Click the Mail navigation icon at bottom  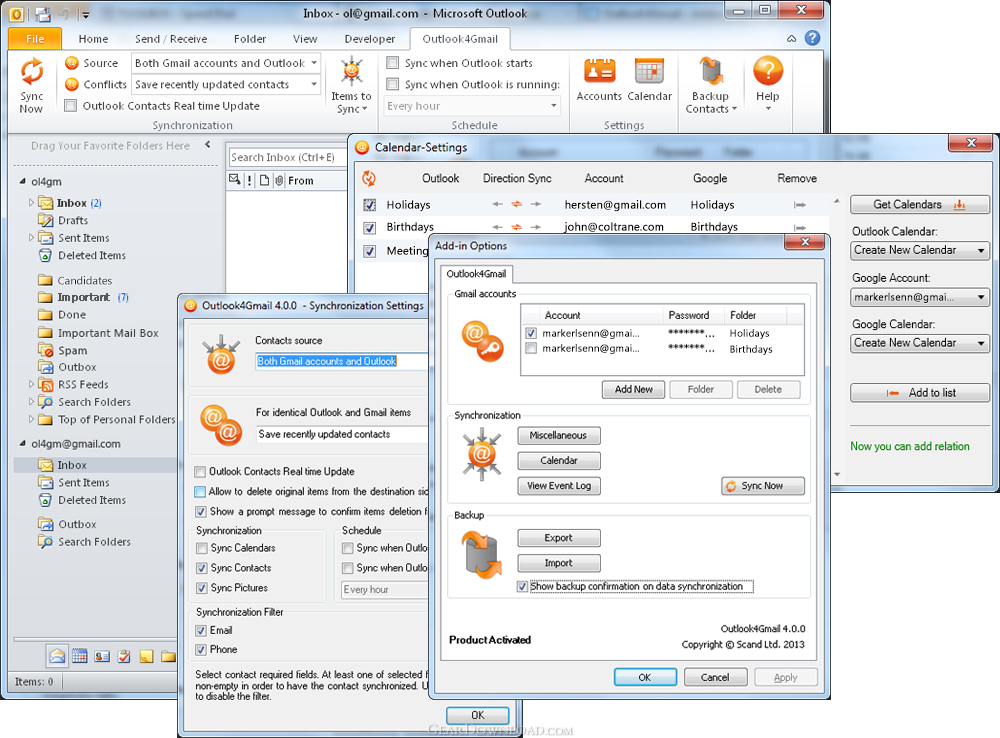57,656
